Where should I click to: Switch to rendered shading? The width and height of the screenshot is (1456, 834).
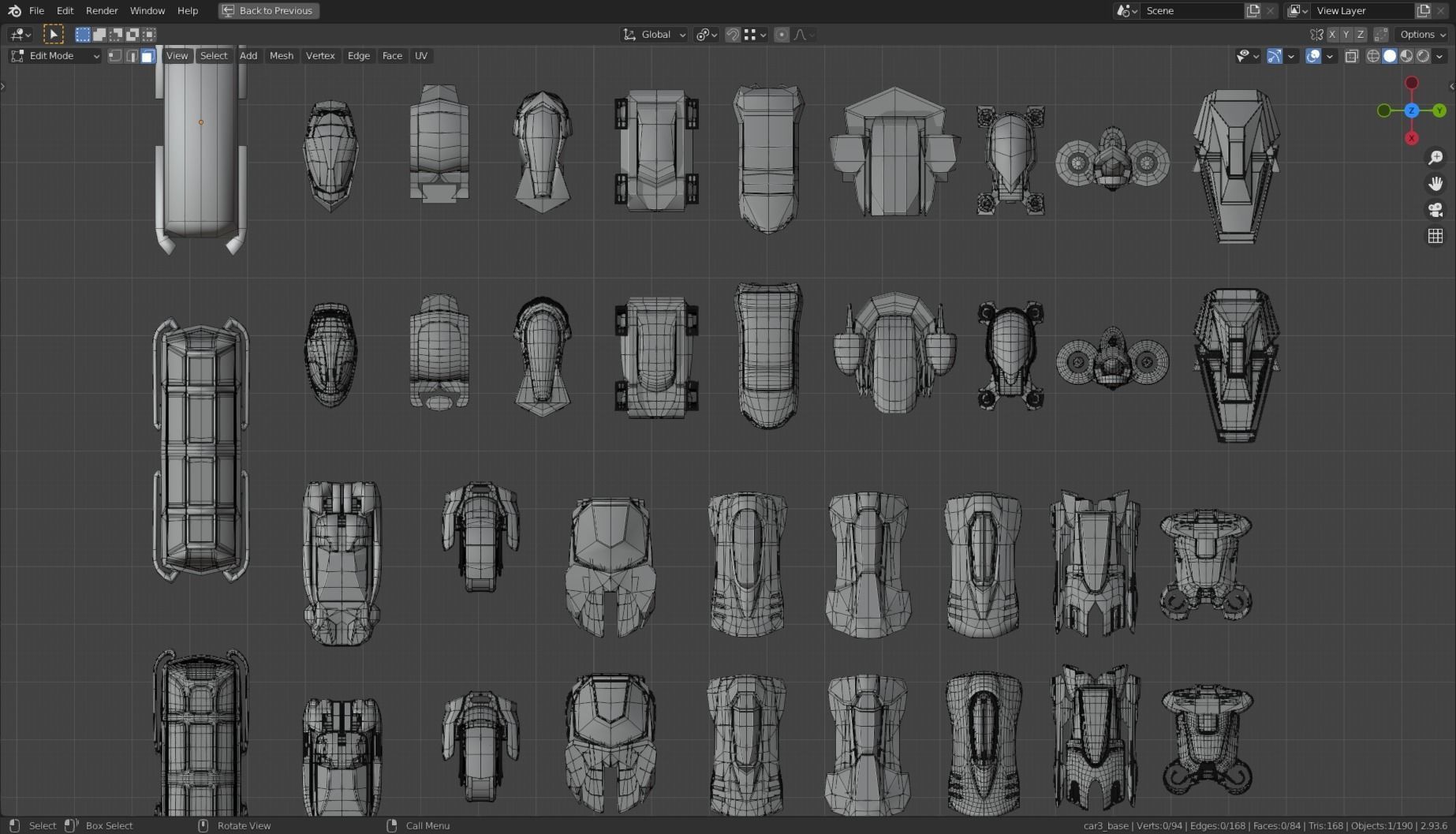pyautogui.click(x=1423, y=56)
